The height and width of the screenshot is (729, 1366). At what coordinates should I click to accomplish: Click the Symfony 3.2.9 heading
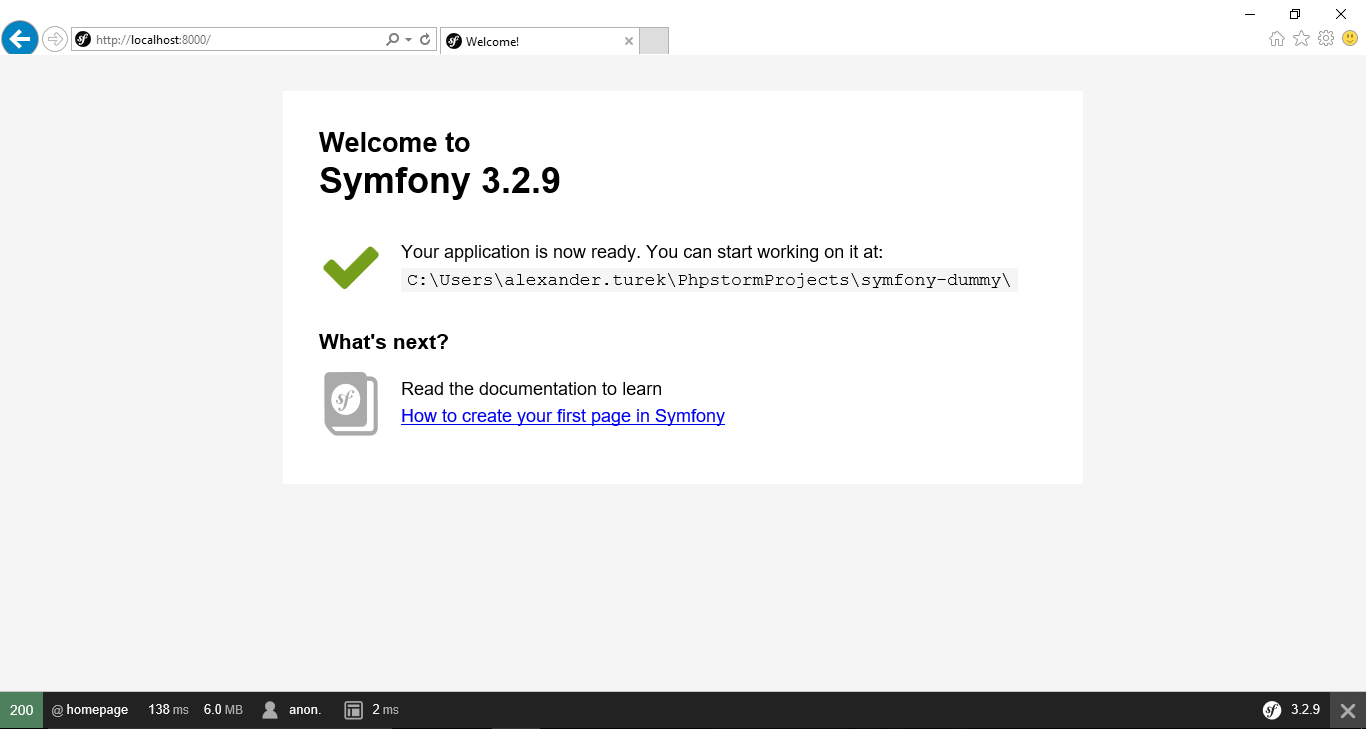coord(440,181)
